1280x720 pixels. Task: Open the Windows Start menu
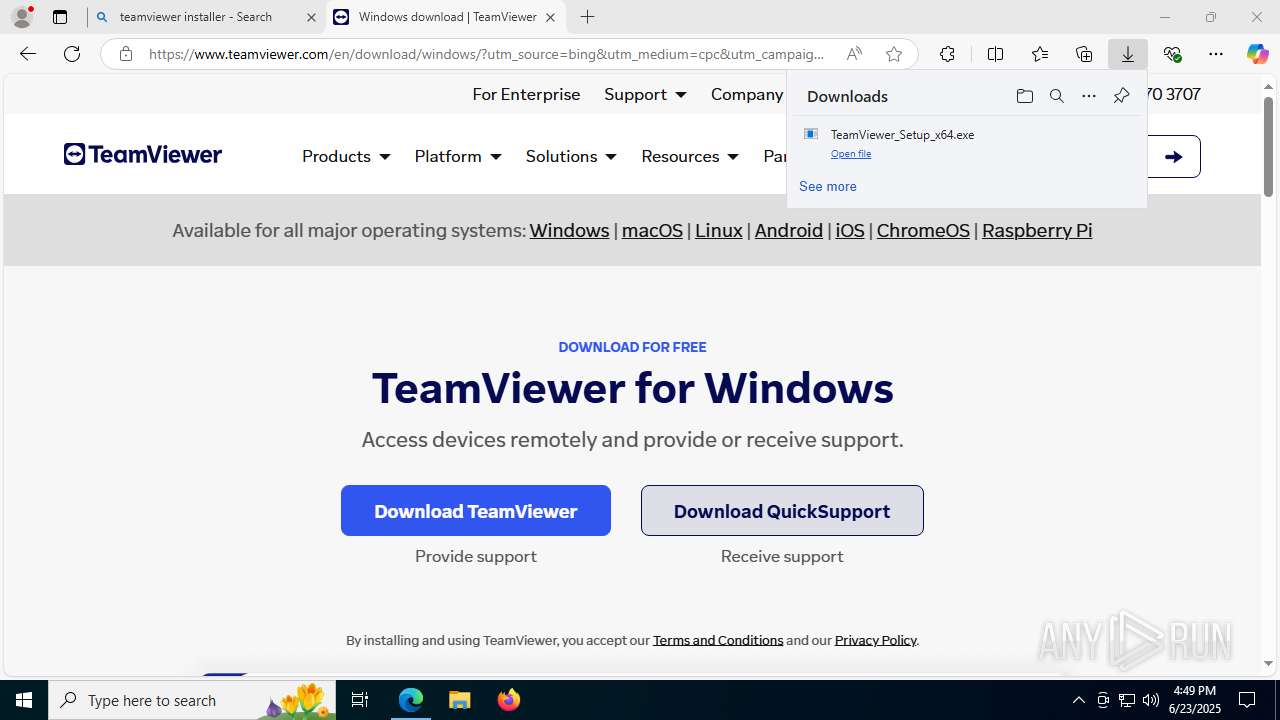tap(24, 700)
